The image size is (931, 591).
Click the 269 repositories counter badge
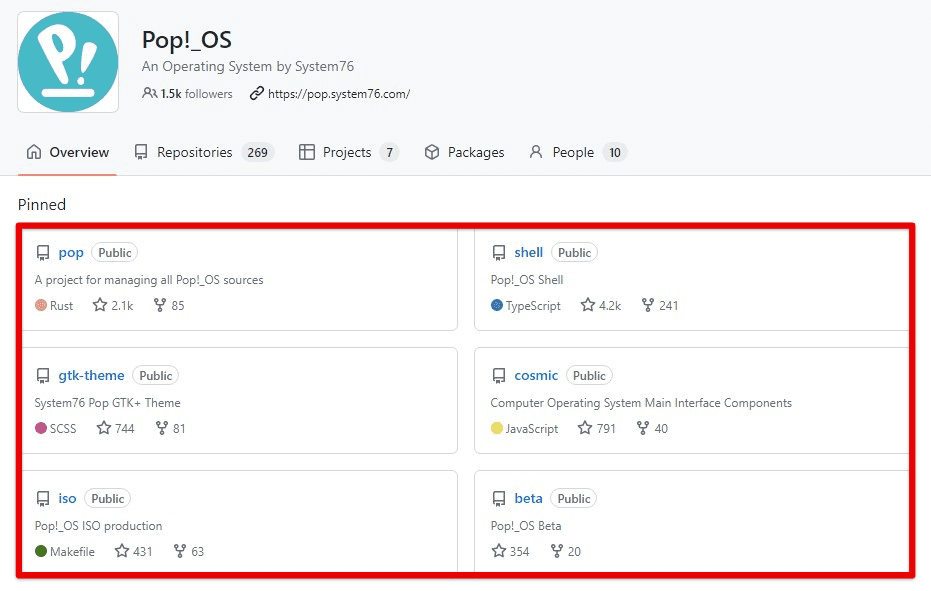(258, 153)
